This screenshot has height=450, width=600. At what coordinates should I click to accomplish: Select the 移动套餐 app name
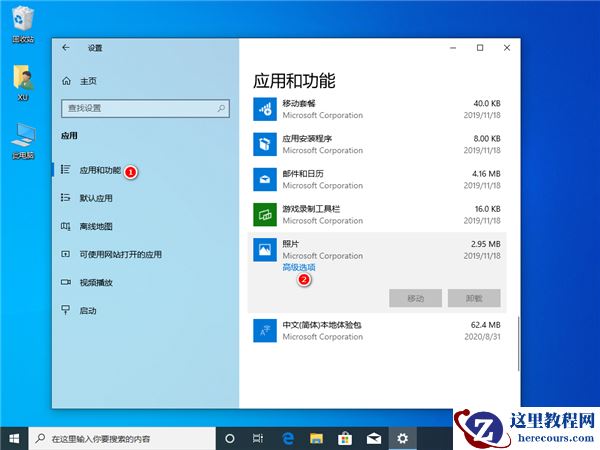pos(299,103)
